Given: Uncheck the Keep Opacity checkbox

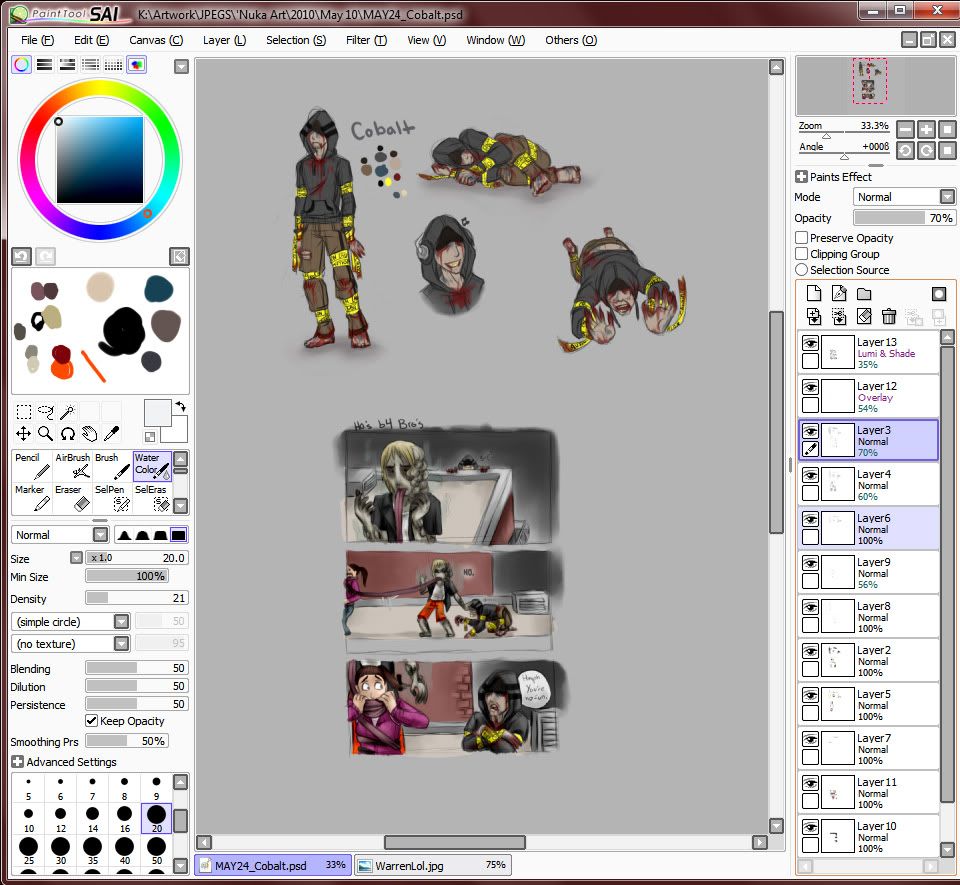Looking at the screenshot, I should pos(92,721).
